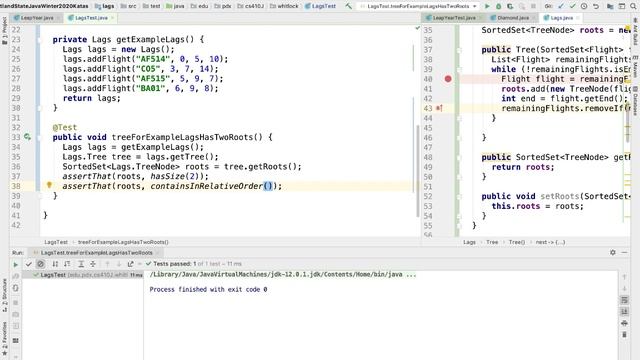Open the Favorites tool window side tab
Image resolution: width=640 pixels, height=360 pixels.
(4, 338)
